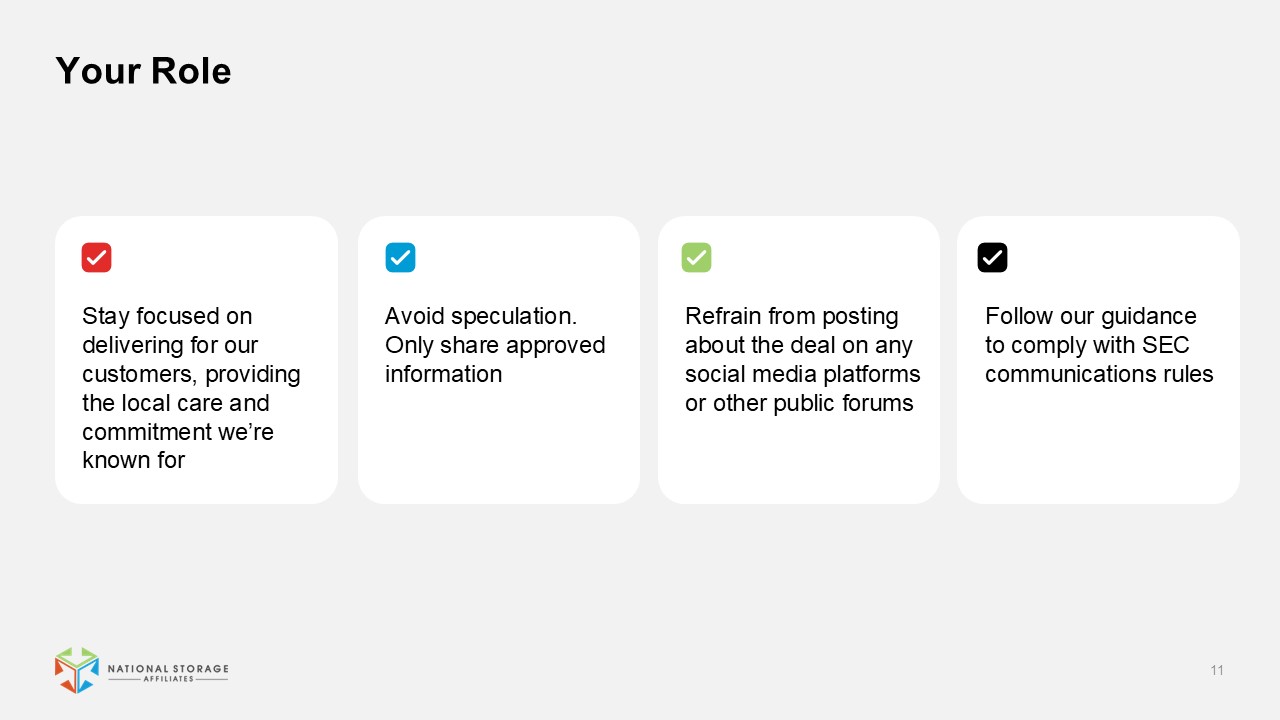Click the "Only share approved information" sentence

pos(495,359)
